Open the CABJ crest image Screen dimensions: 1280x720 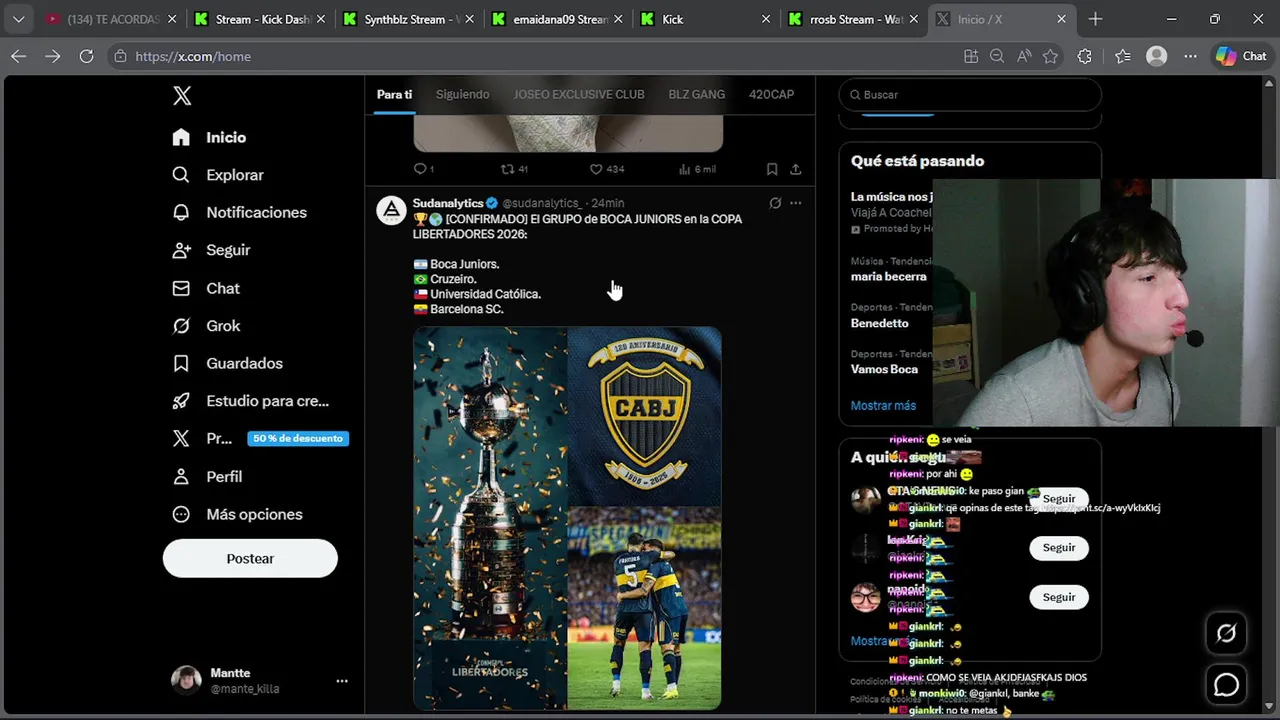click(x=645, y=415)
